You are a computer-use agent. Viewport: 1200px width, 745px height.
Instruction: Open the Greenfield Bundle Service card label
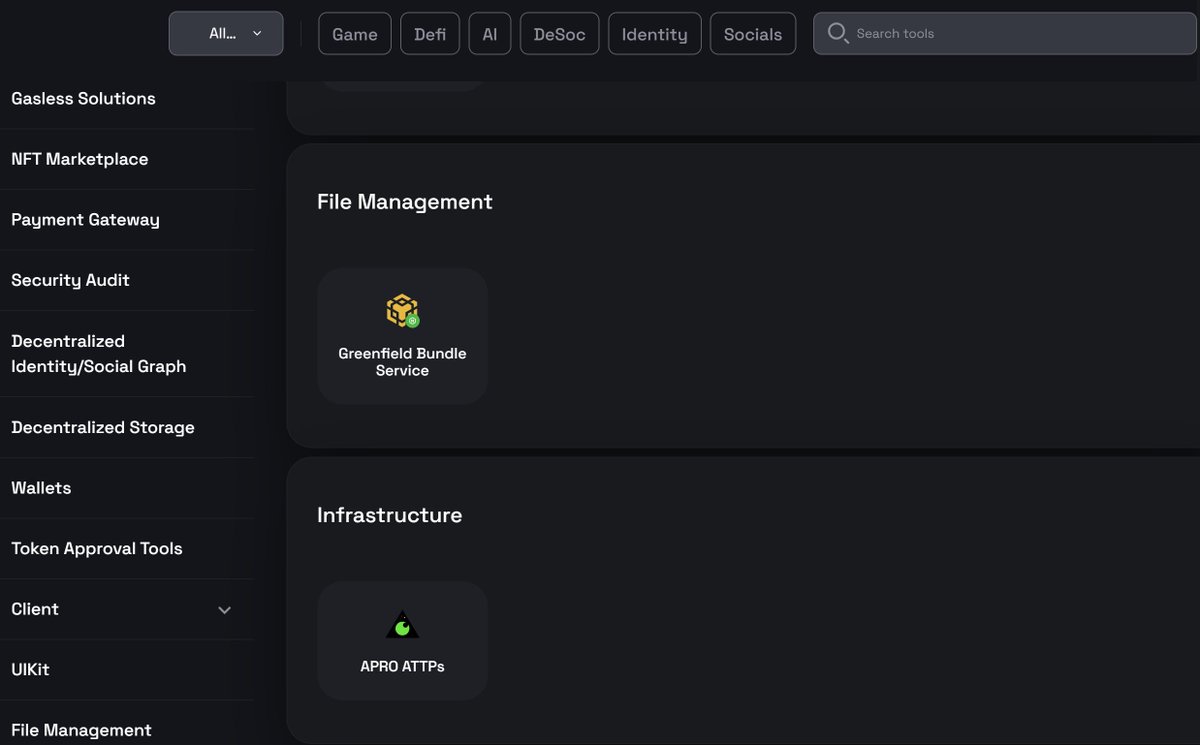(402, 362)
